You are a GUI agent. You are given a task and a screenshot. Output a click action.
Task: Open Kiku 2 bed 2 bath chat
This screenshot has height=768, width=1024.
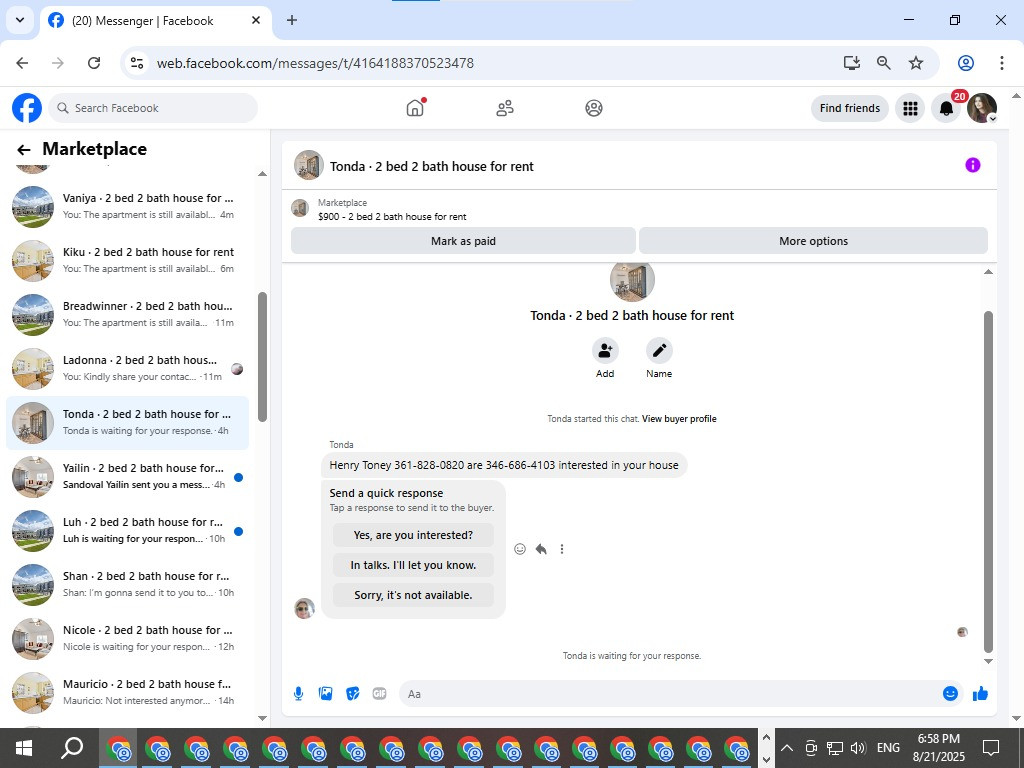(127, 261)
